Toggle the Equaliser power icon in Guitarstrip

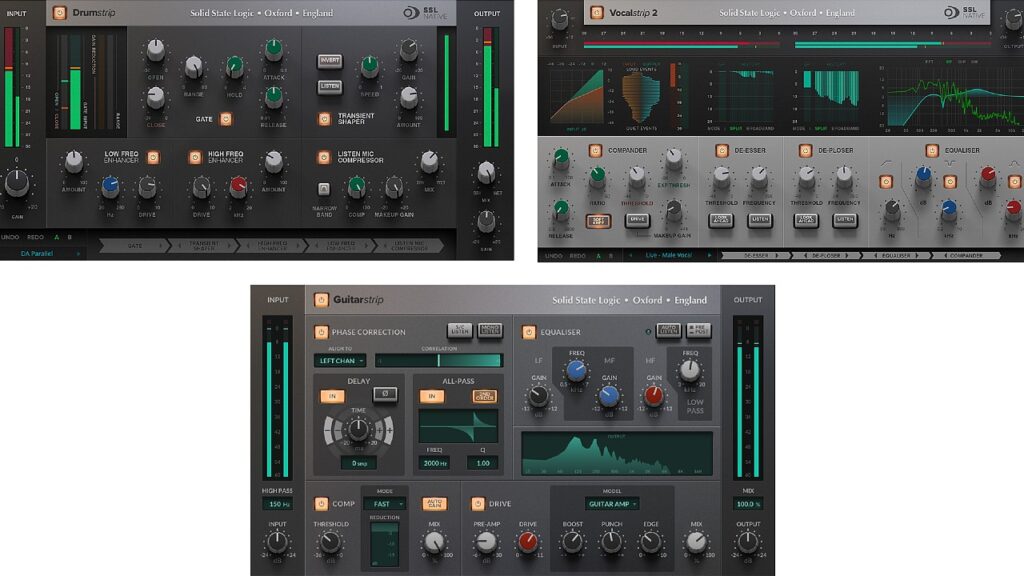(528, 333)
